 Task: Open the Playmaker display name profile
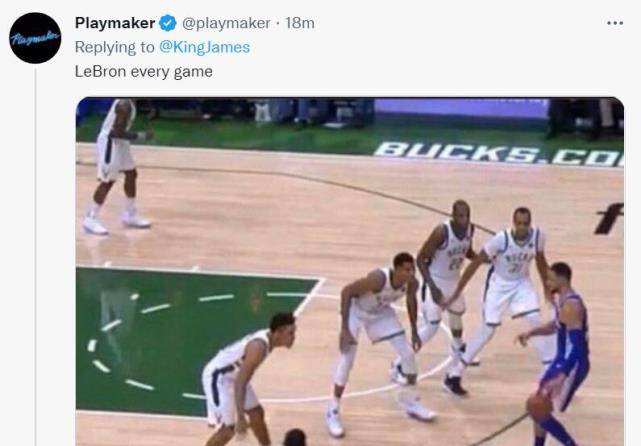point(115,23)
